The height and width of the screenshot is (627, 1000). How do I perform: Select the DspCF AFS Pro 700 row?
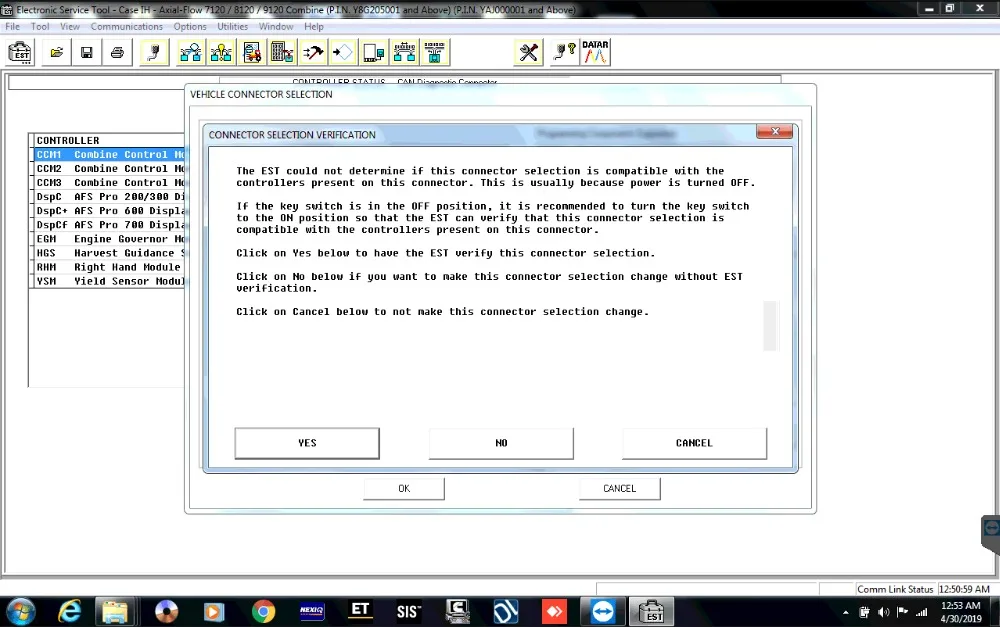108,225
